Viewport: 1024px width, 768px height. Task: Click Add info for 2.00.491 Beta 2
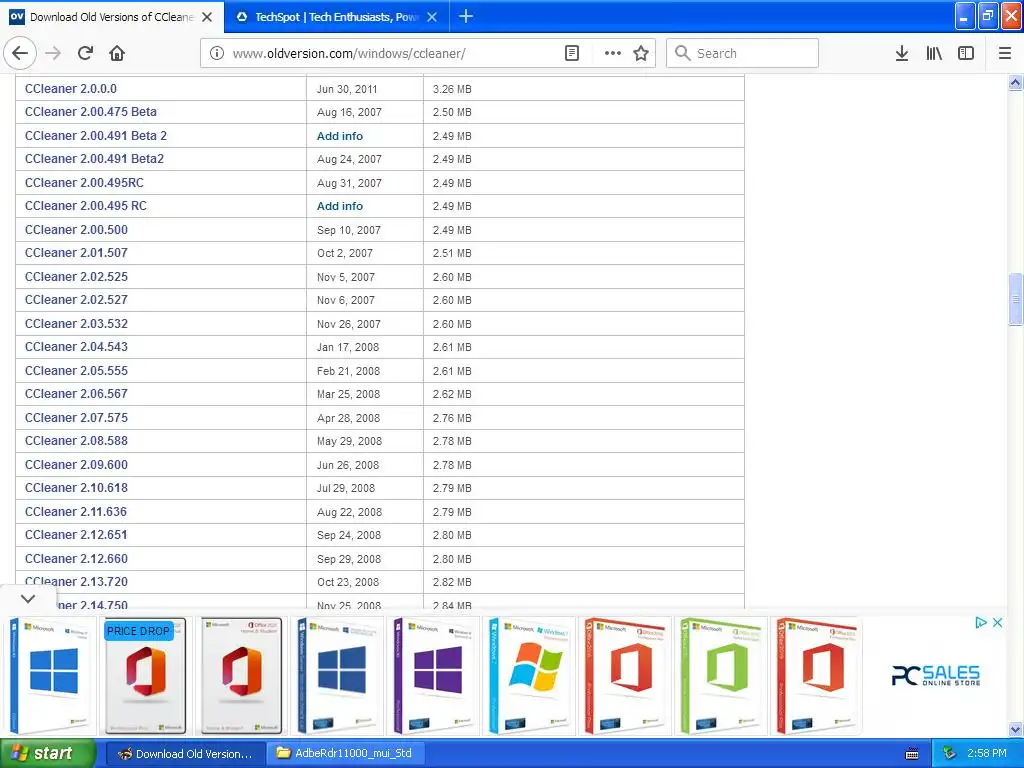pyautogui.click(x=340, y=136)
